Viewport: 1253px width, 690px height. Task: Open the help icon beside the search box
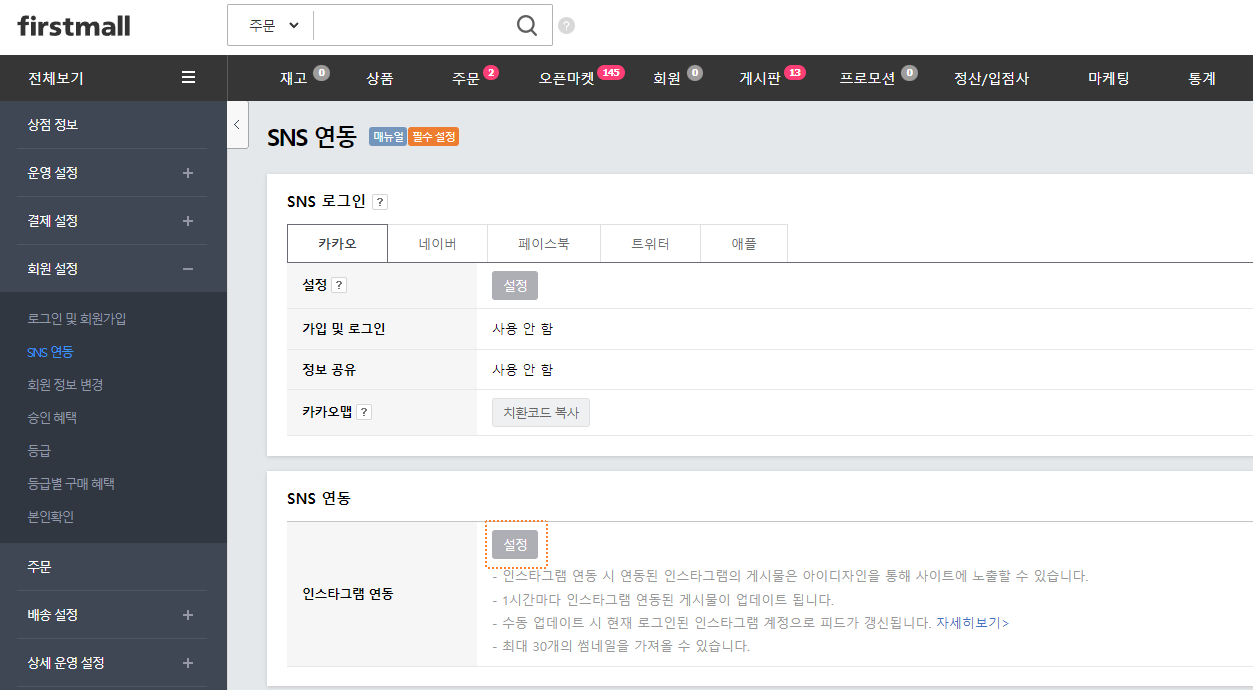(x=567, y=26)
